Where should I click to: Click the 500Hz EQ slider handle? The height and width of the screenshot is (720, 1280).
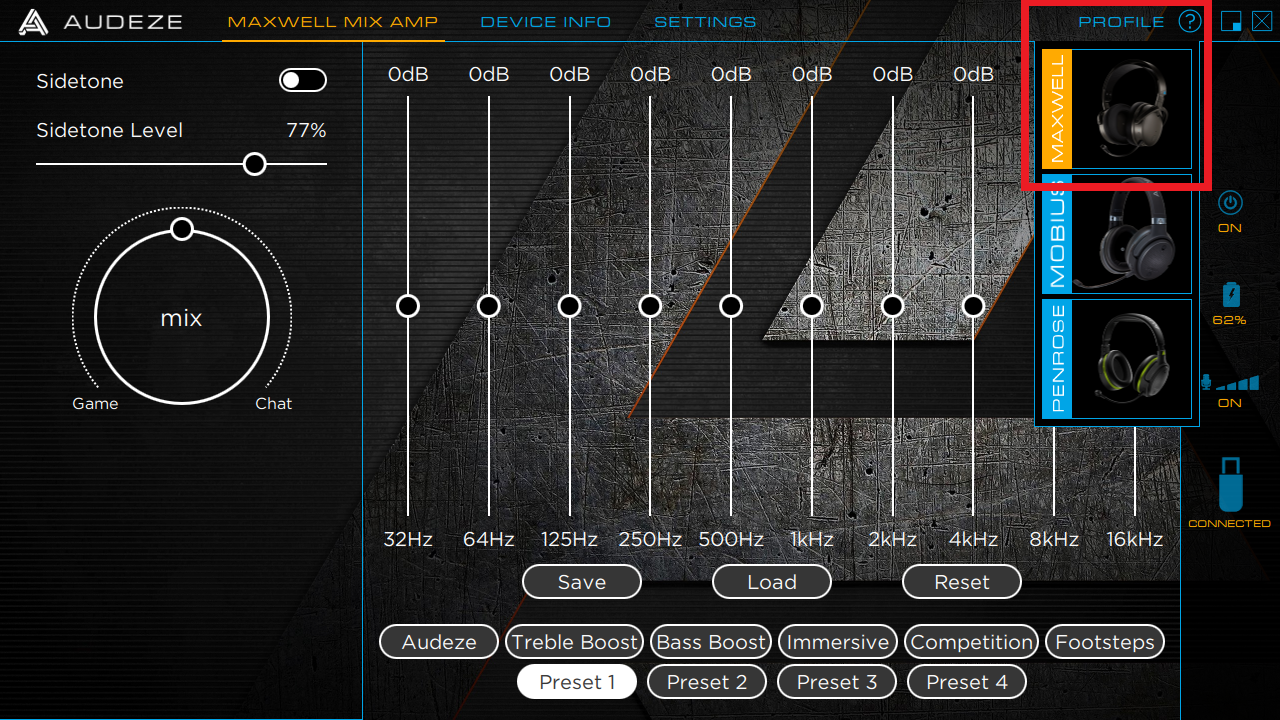731,305
